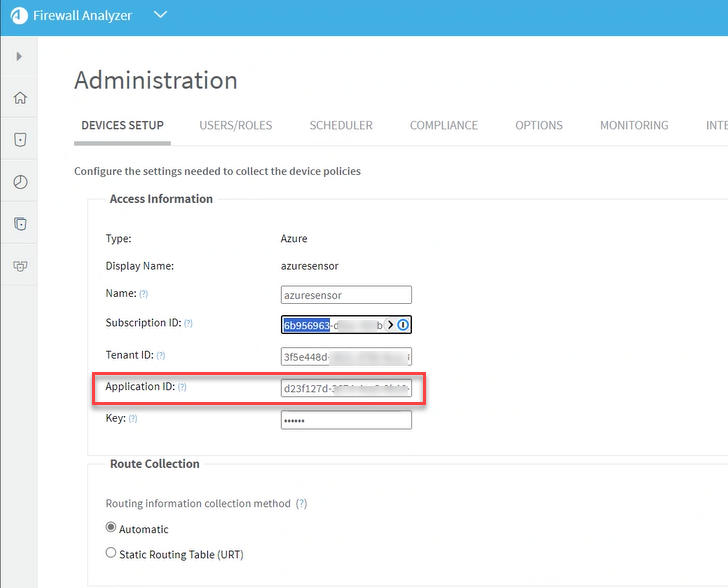
Task: Open the COMPLIANCE tab
Action: (x=443, y=125)
